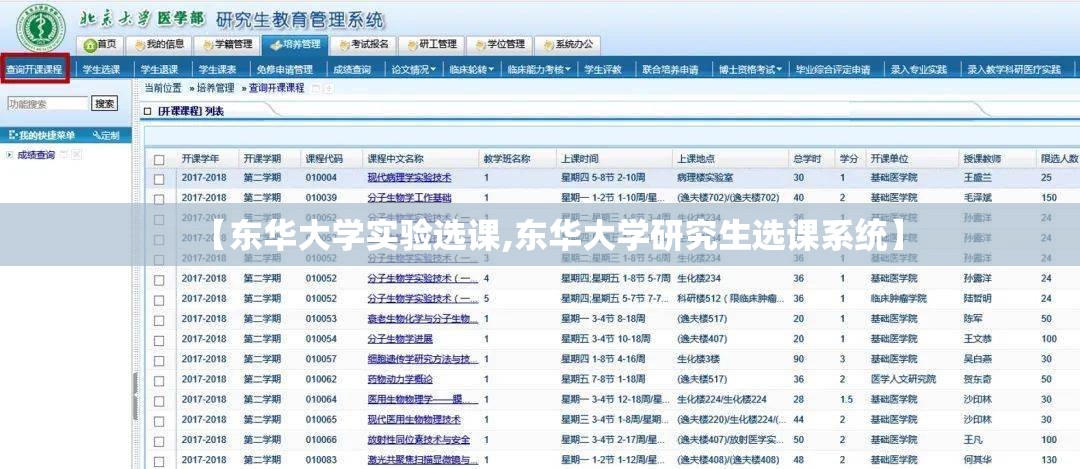Switch to the 学籍管理 tab
This screenshot has height=469, width=1080.
point(227,44)
